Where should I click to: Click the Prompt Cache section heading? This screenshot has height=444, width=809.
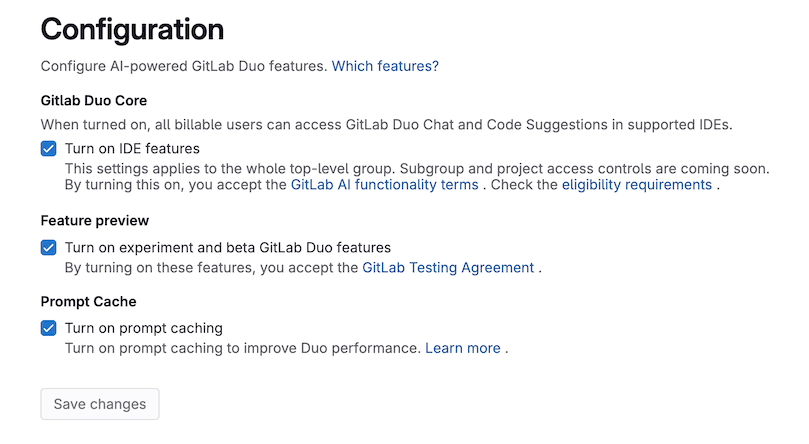click(x=89, y=302)
